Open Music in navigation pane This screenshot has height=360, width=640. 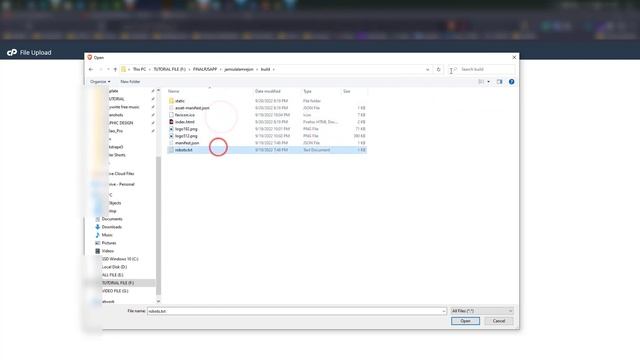tap(107, 235)
